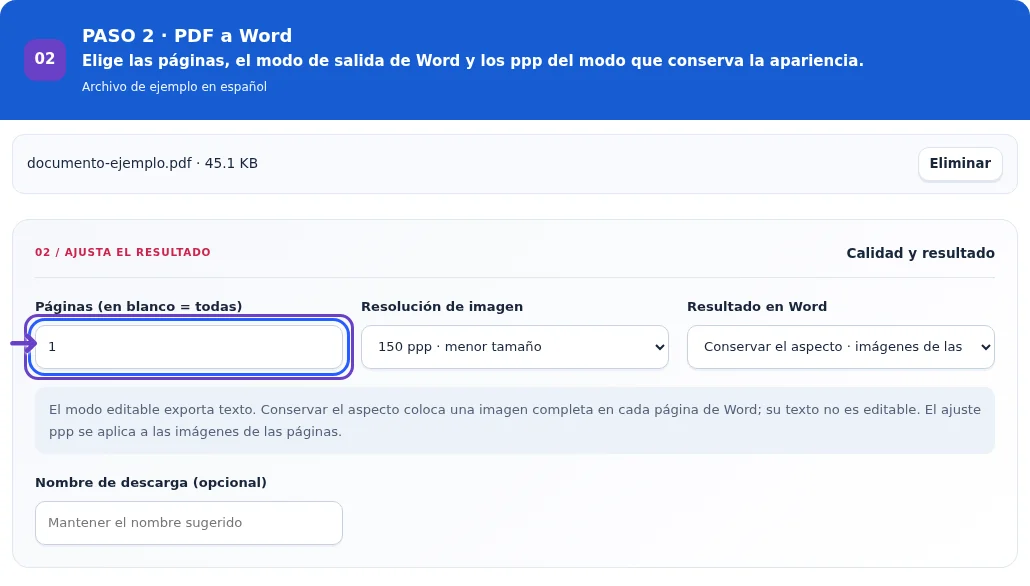Click the Nombre de descarga input field
Image resolution: width=1030 pixels, height=586 pixels.
pyautogui.click(x=189, y=523)
